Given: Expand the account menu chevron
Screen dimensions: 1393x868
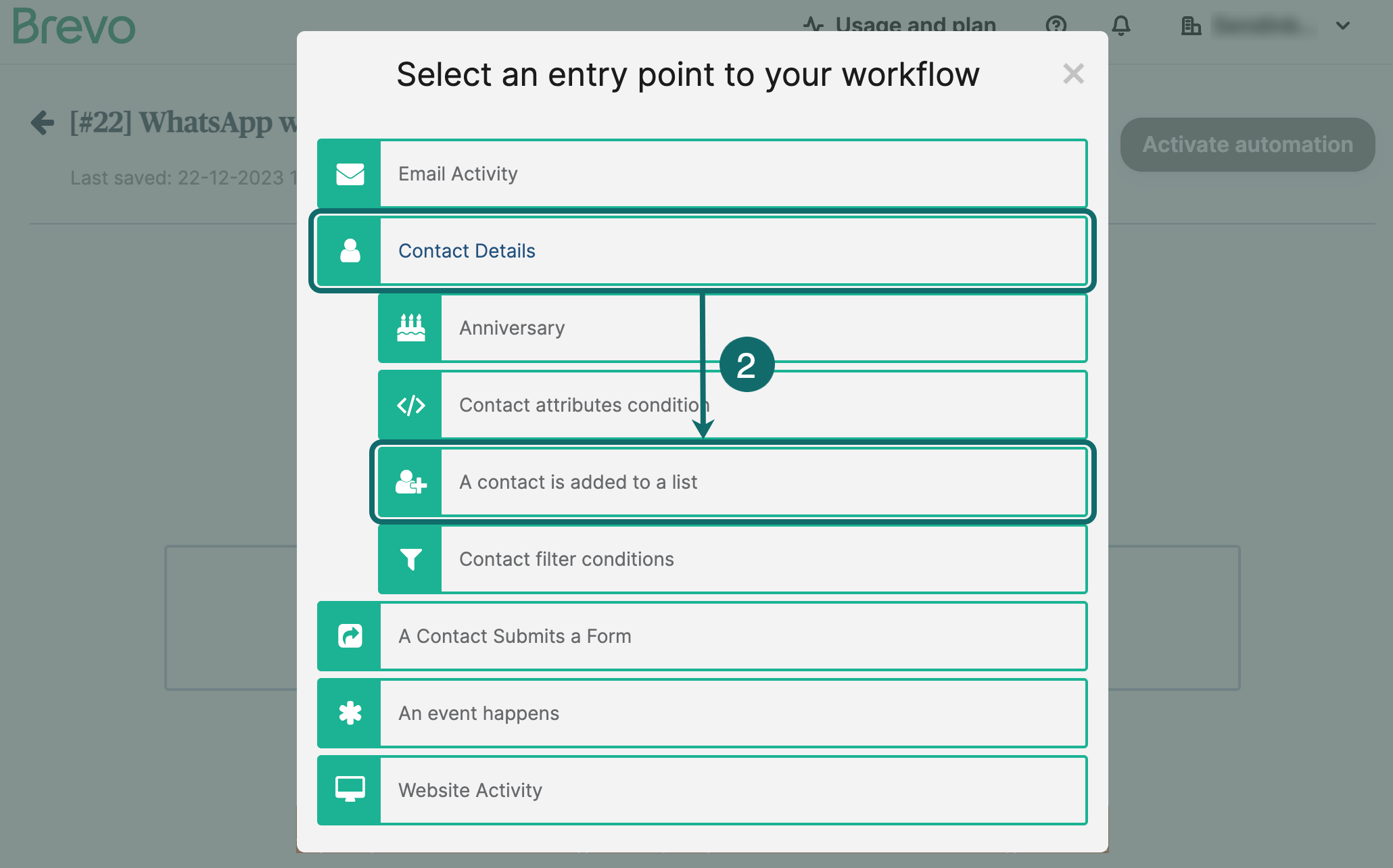Looking at the screenshot, I should point(1342,26).
